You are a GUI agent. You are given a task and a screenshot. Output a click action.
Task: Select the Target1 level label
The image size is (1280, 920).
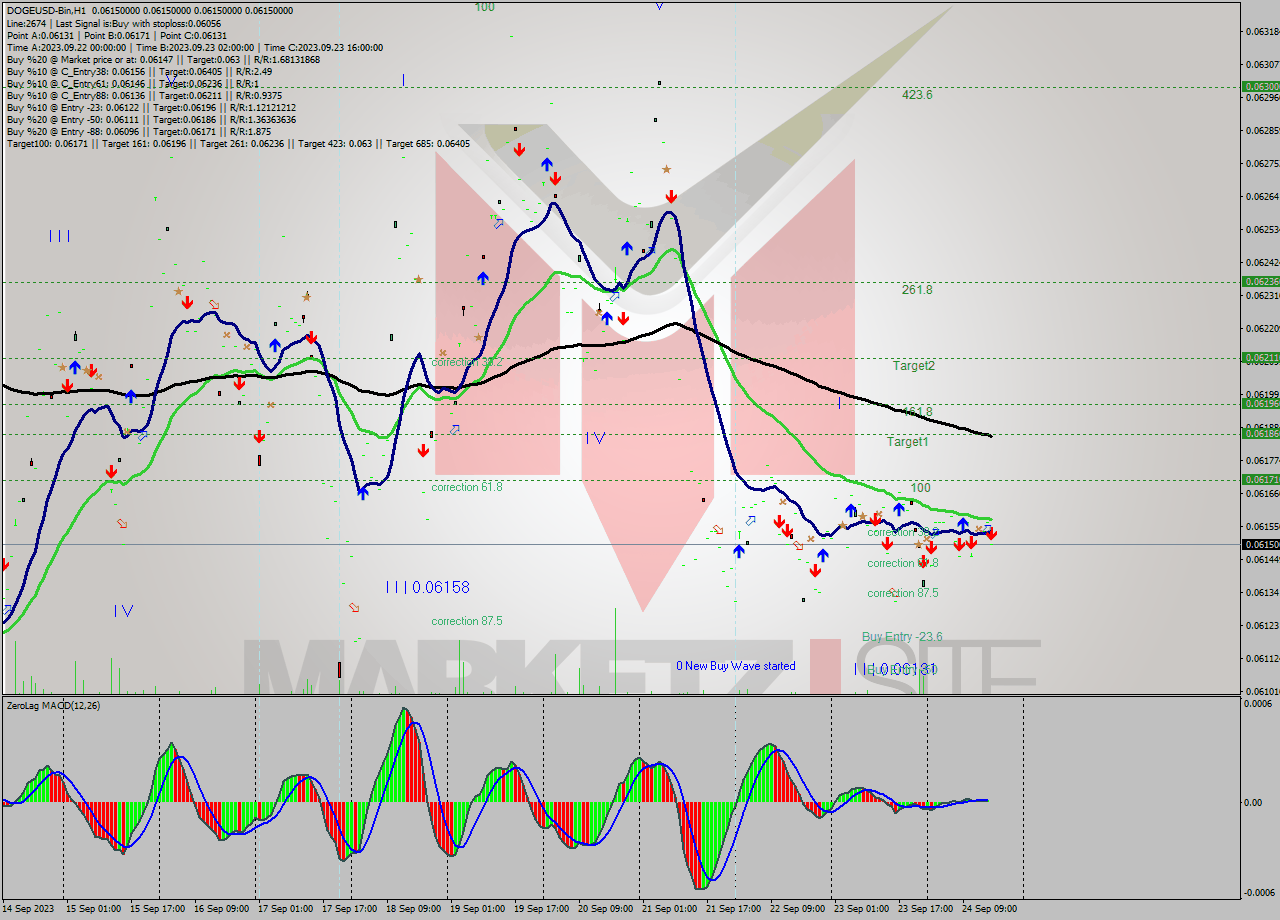908,441
